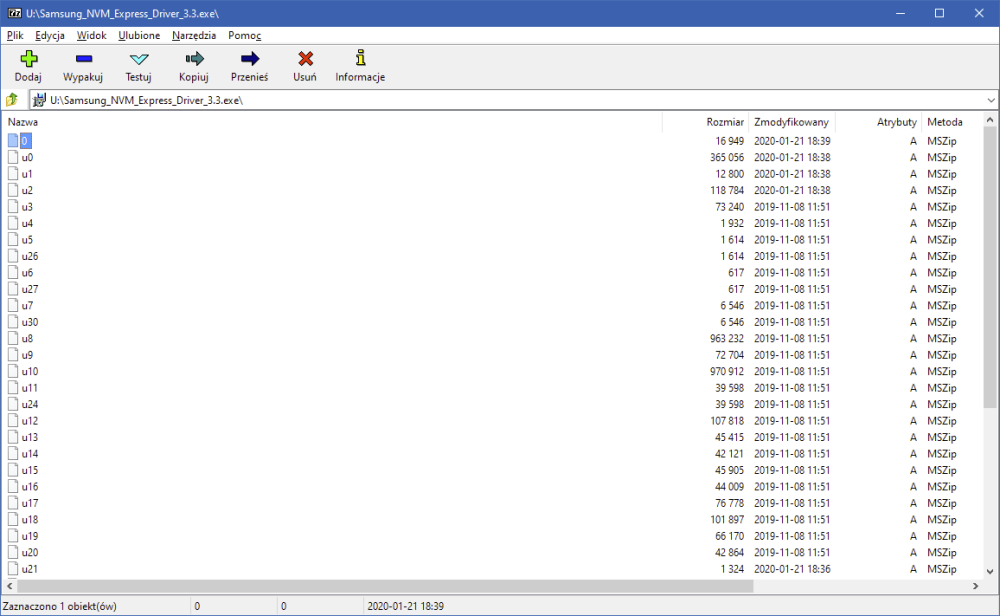Click the Testuj (Test) checkmark icon
The height and width of the screenshot is (616, 1000).
pyautogui.click(x=138, y=59)
